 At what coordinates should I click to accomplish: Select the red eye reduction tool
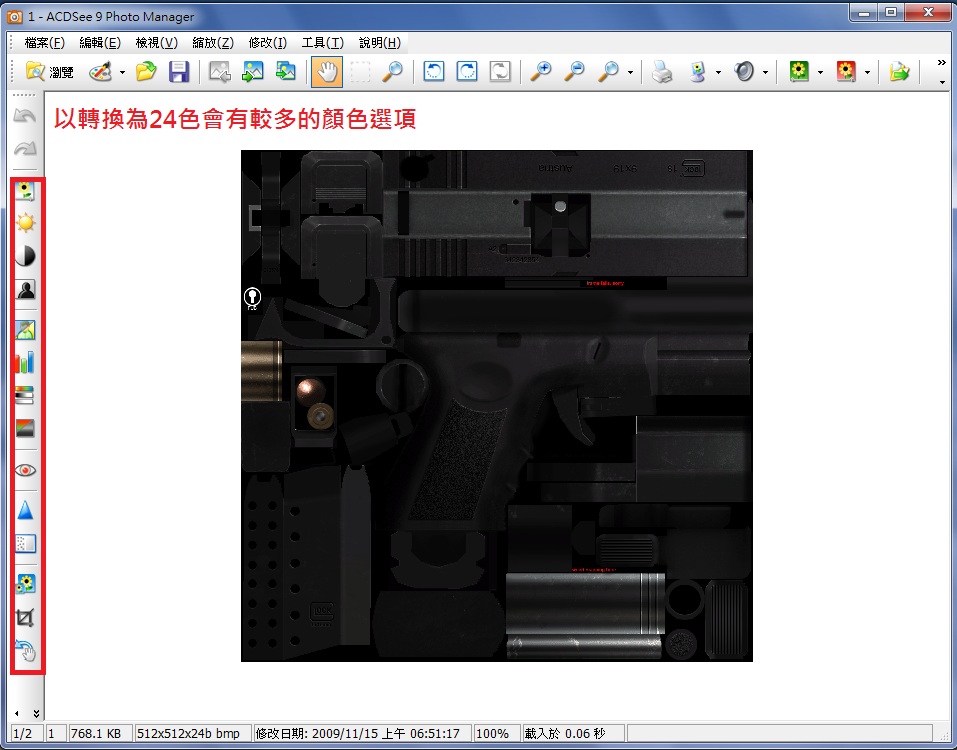[25, 470]
